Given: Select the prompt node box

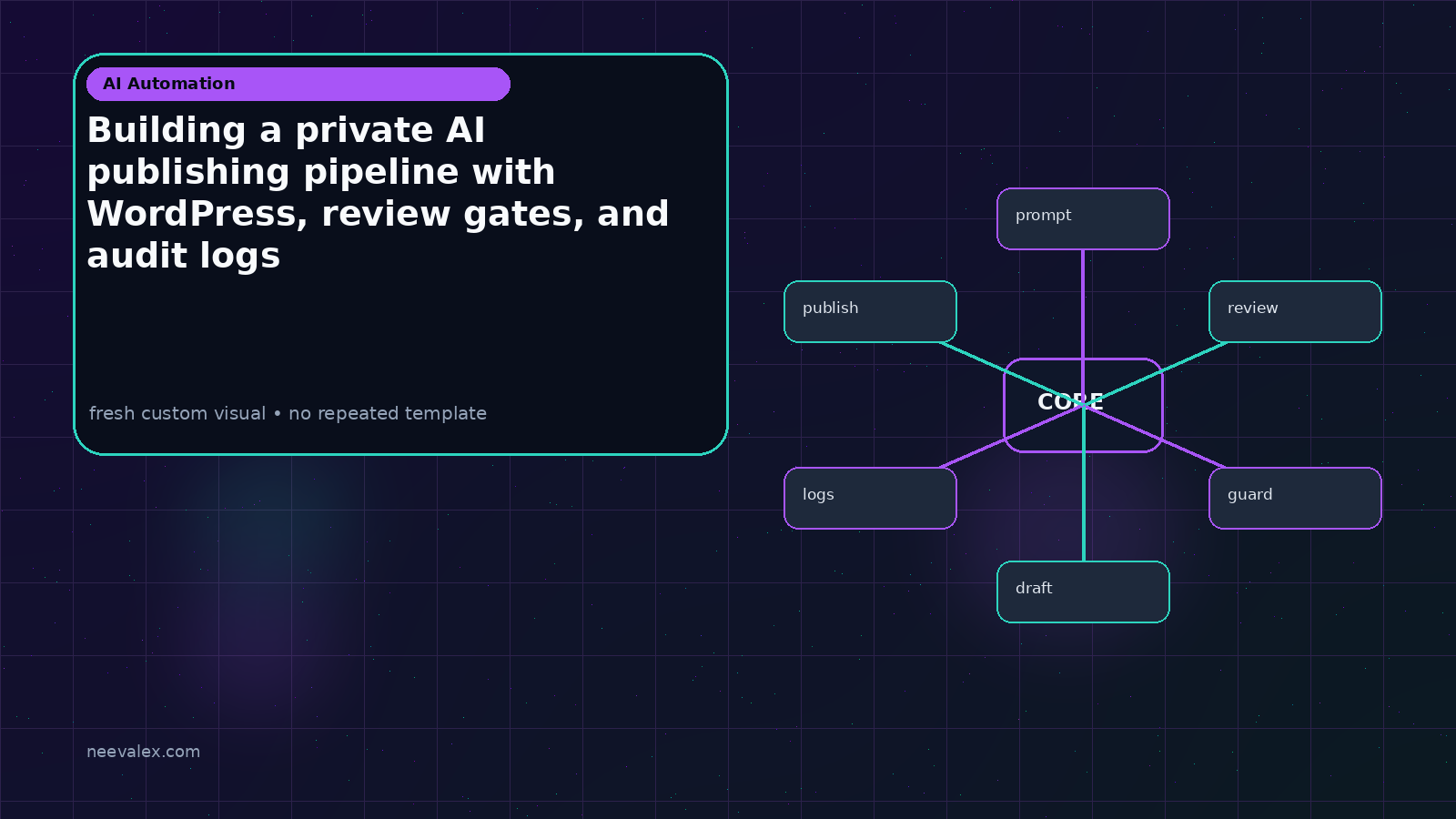Looking at the screenshot, I should point(1083,218).
